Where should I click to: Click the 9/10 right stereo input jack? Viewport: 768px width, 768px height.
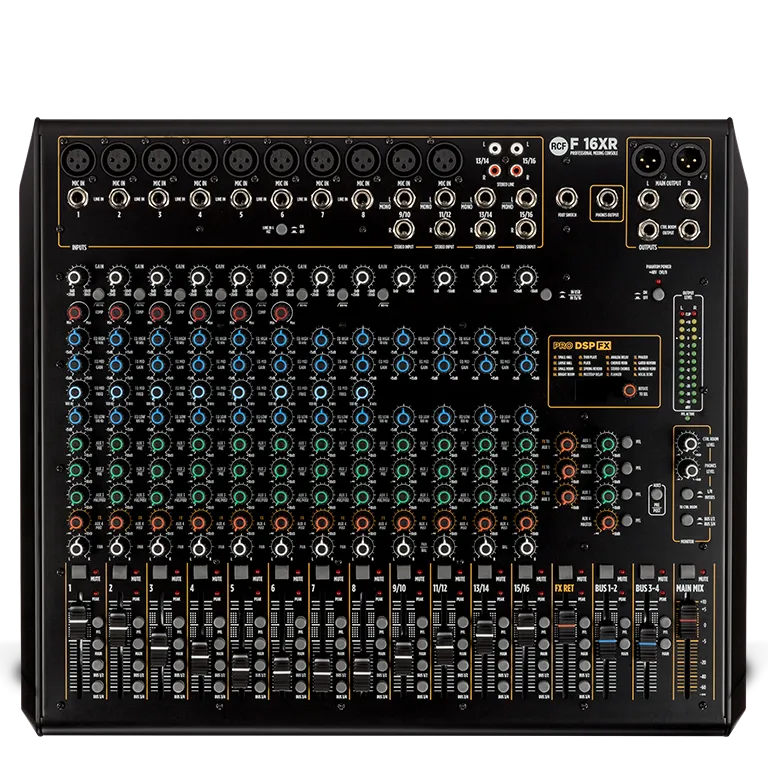pos(403,229)
